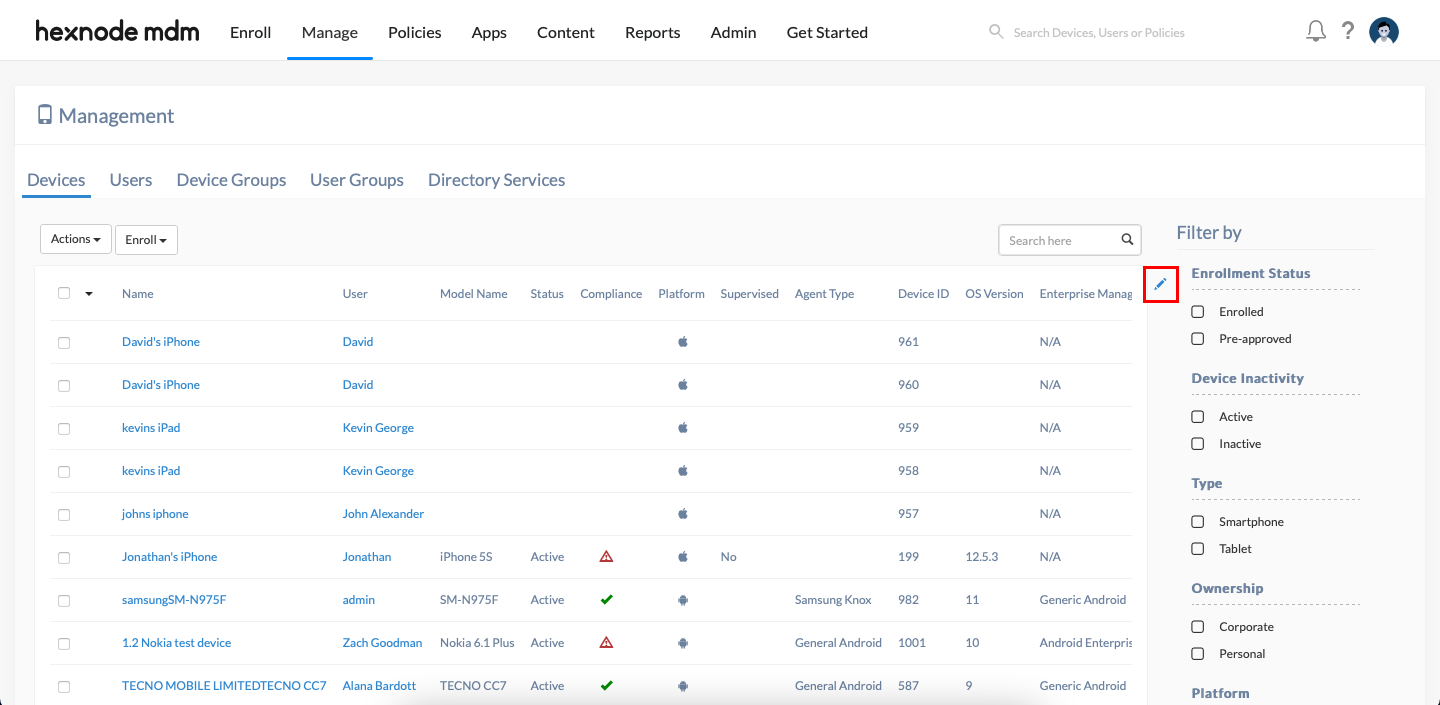Click the Apple platform icon for device 961
Viewport: 1440px width, 705px height.
point(683,342)
